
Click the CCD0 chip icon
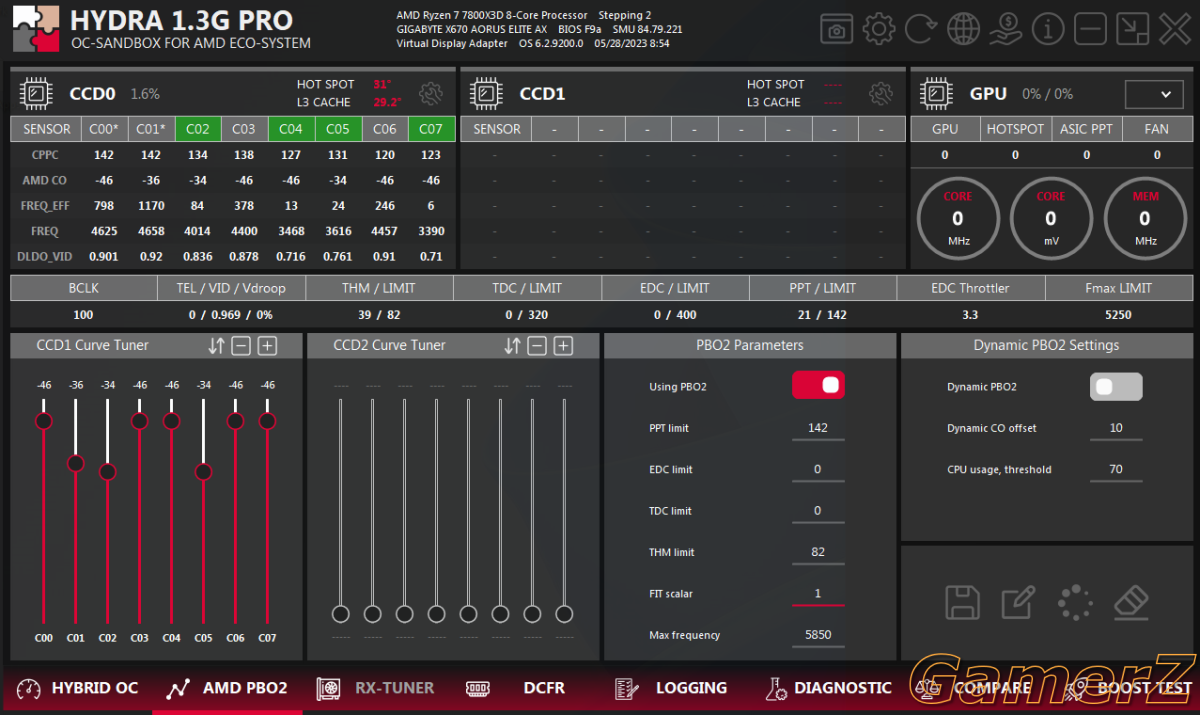36,94
